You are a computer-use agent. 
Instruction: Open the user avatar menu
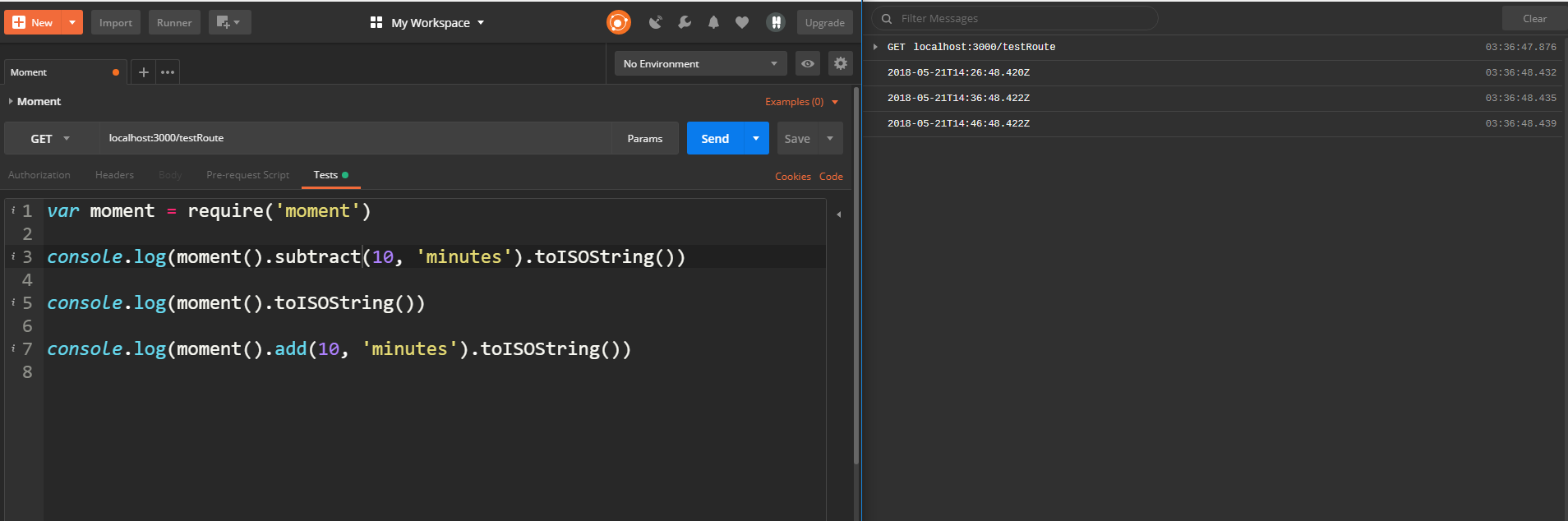tap(775, 22)
